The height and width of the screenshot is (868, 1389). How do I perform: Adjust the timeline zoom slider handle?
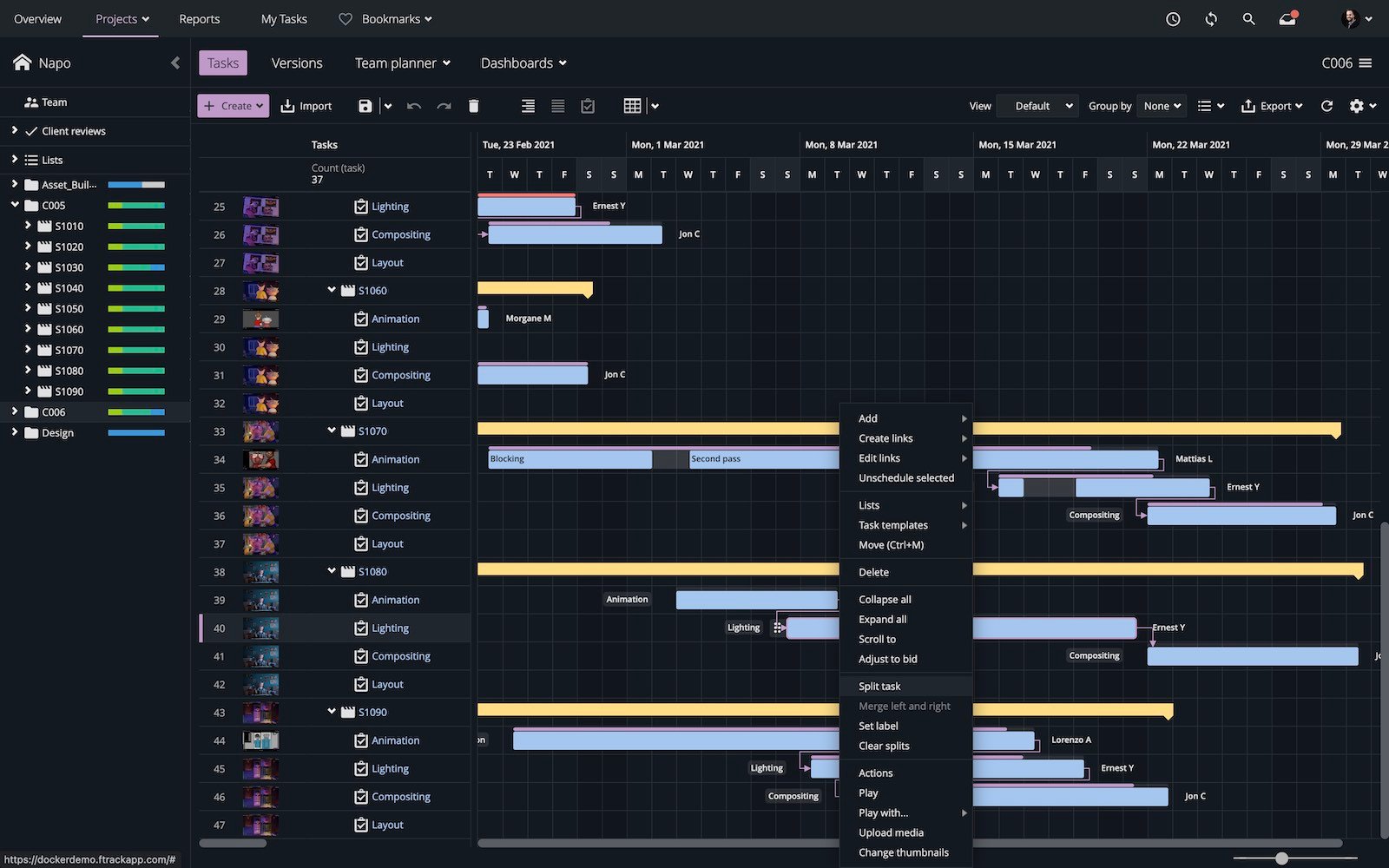pos(1281,858)
